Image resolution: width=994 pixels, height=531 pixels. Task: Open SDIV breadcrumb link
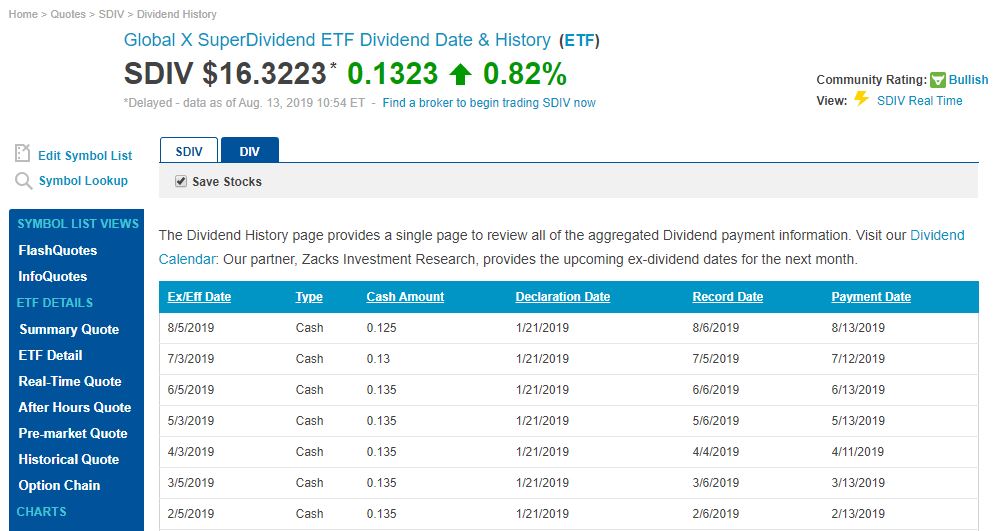111,14
